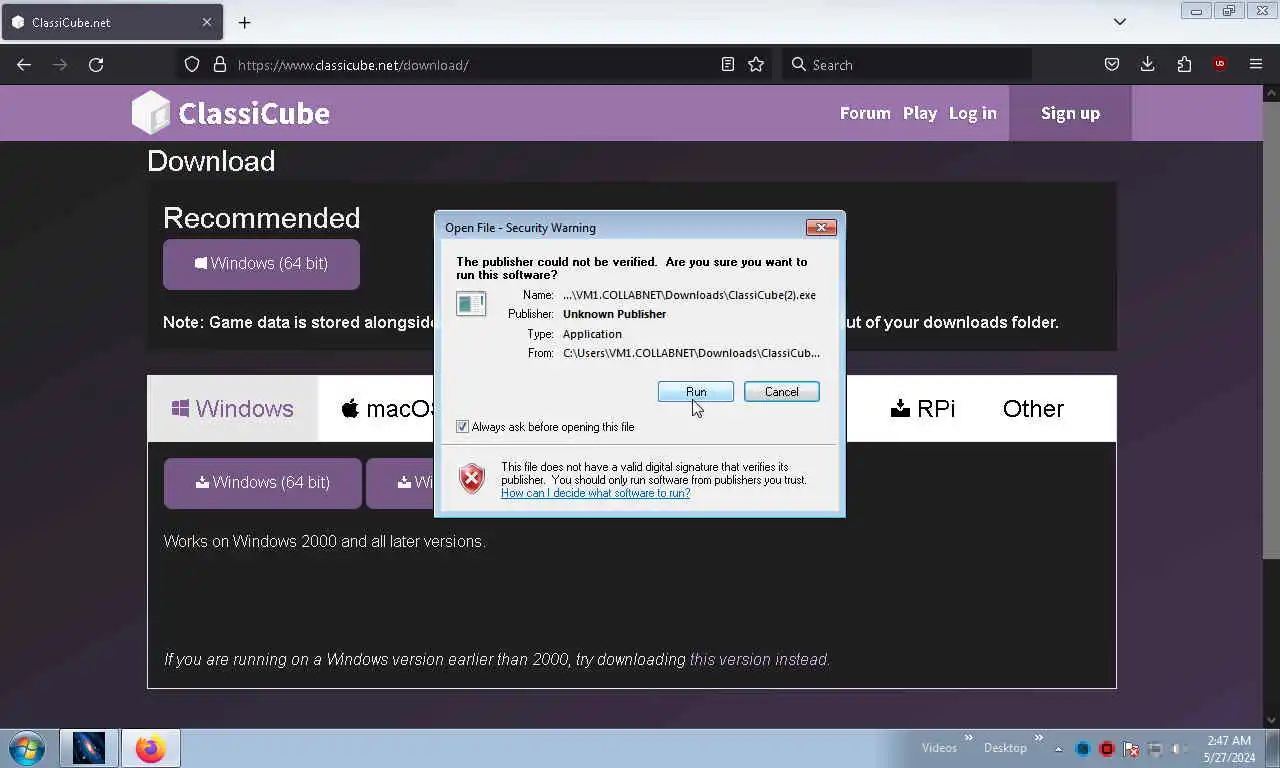This screenshot has height=768, width=1280.
Task: Open the Windows Start menu
Action: click(x=27, y=748)
